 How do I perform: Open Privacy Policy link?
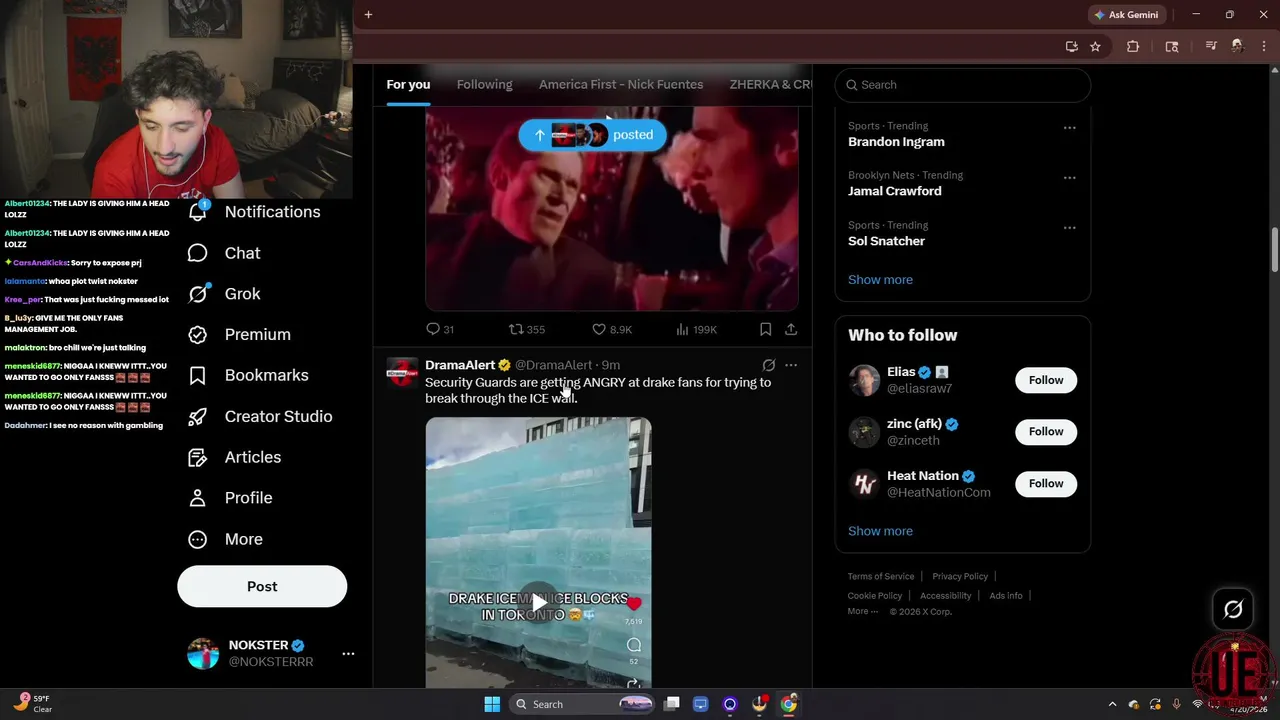[960, 576]
